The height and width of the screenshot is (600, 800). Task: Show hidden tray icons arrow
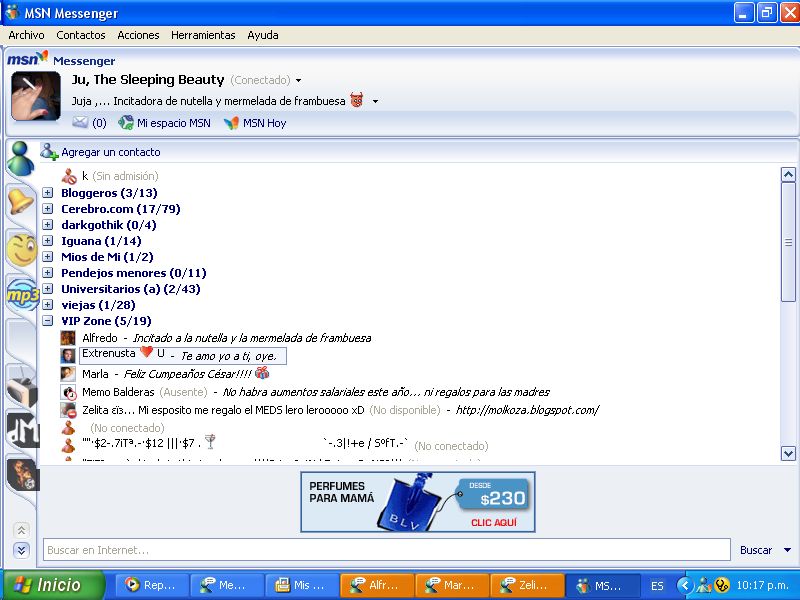685,585
